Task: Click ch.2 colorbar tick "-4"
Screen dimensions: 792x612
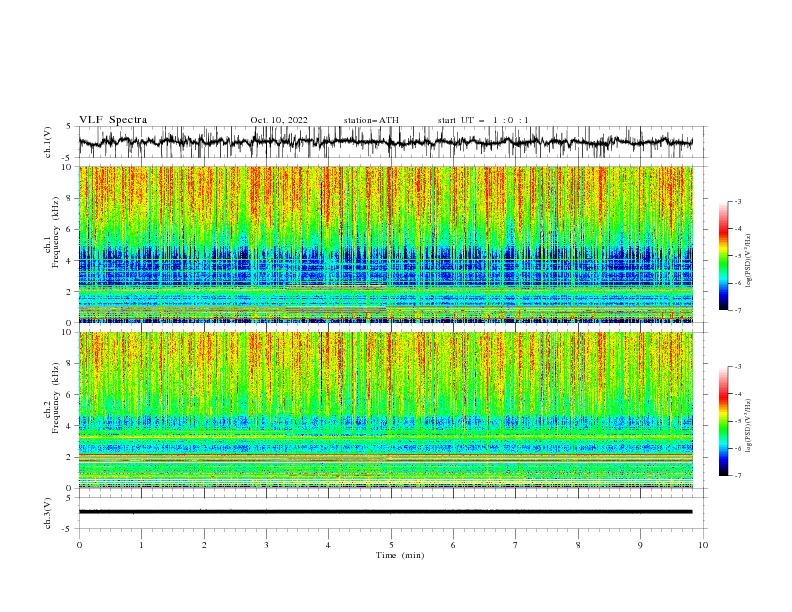Action: (x=738, y=394)
